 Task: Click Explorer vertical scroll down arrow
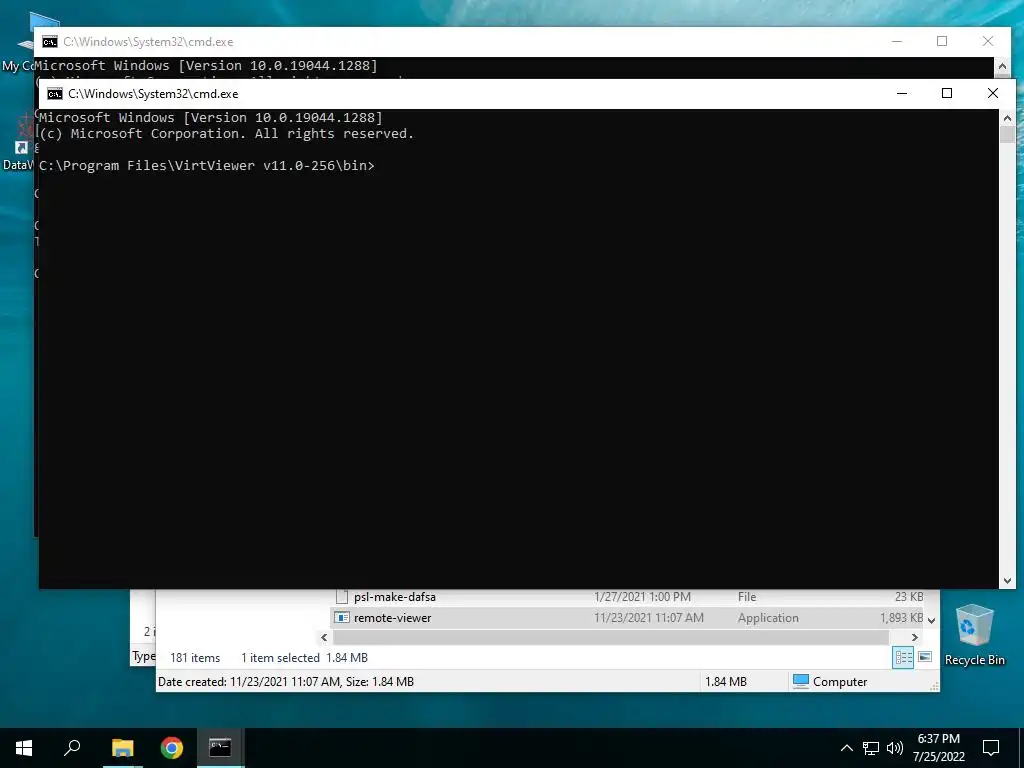[x=932, y=621]
